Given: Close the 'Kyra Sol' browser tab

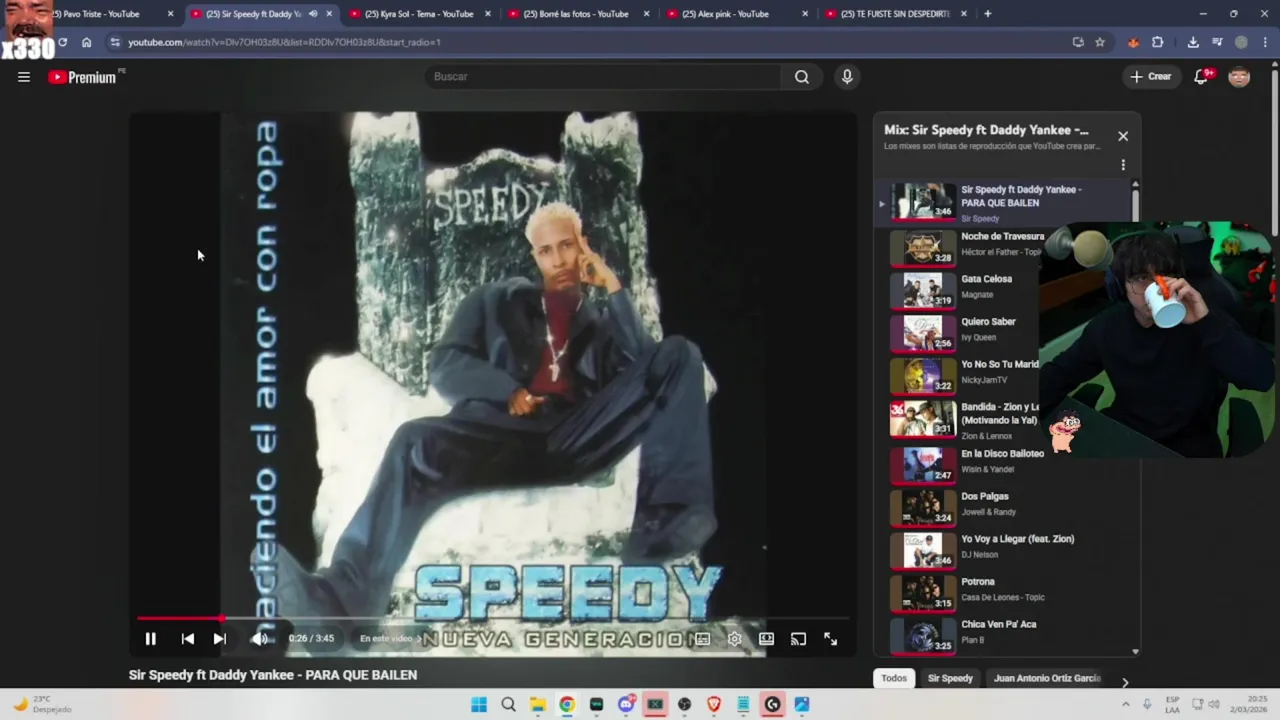Looking at the screenshot, I should pos(487,14).
